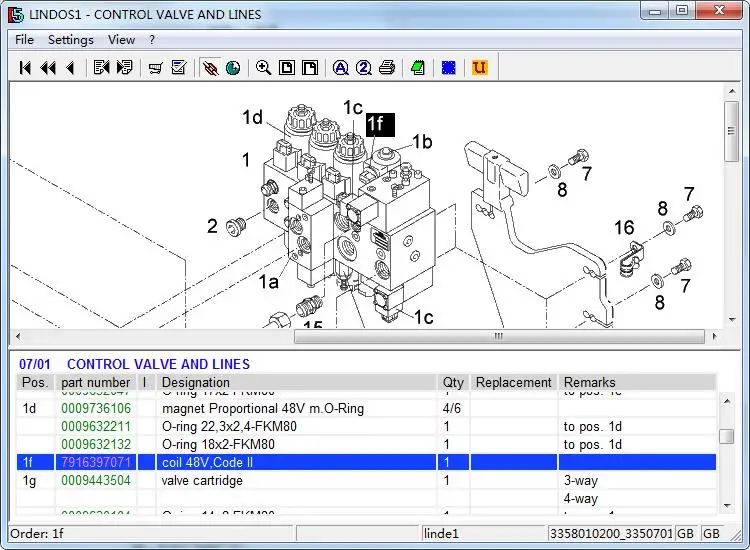
Task: Click the first page-view icon
Action: tap(287, 67)
